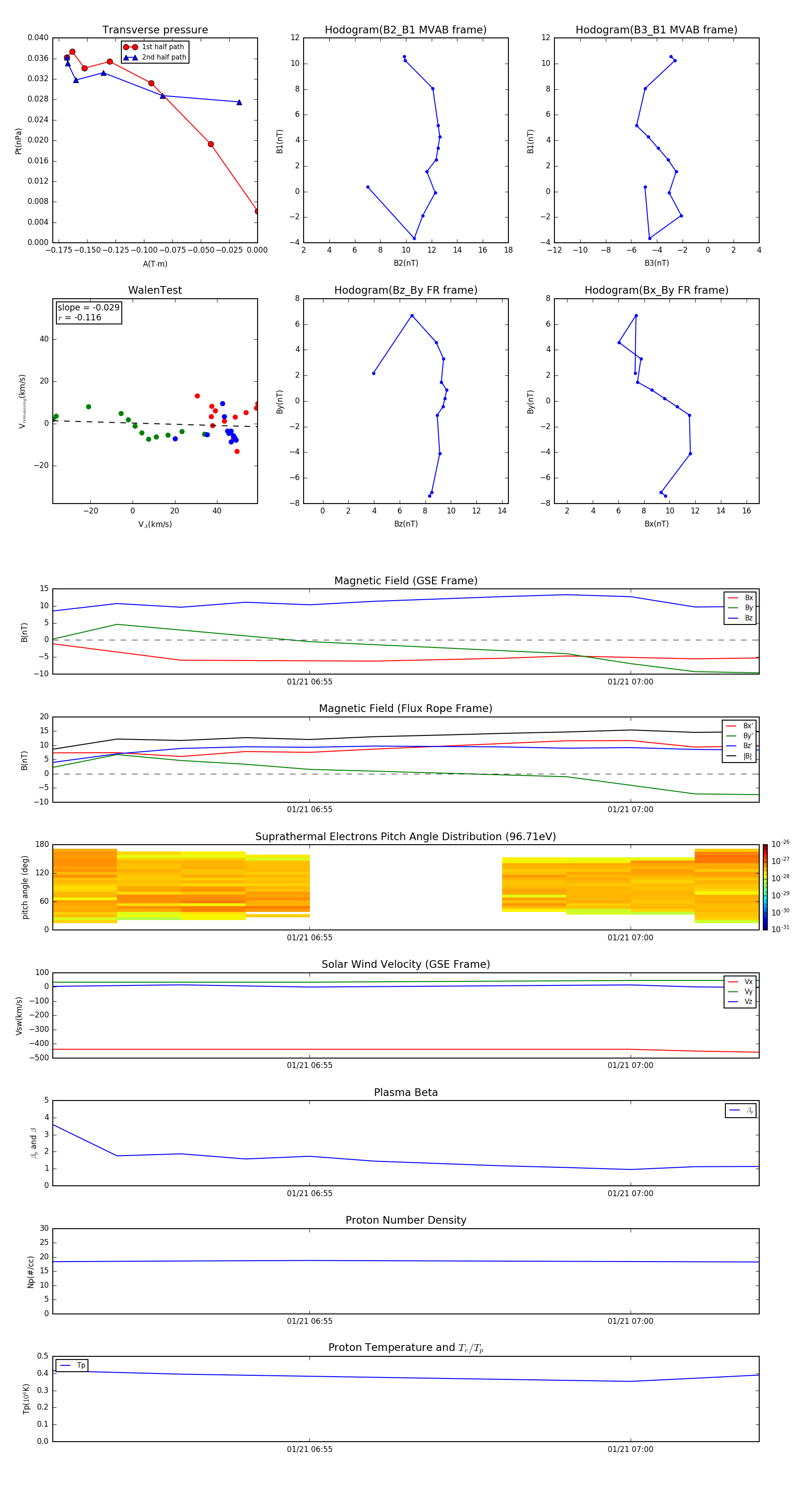The image size is (812, 1489).
Task: Click the "Tp" legend in Proton Temperature plot
Action: [72, 1365]
